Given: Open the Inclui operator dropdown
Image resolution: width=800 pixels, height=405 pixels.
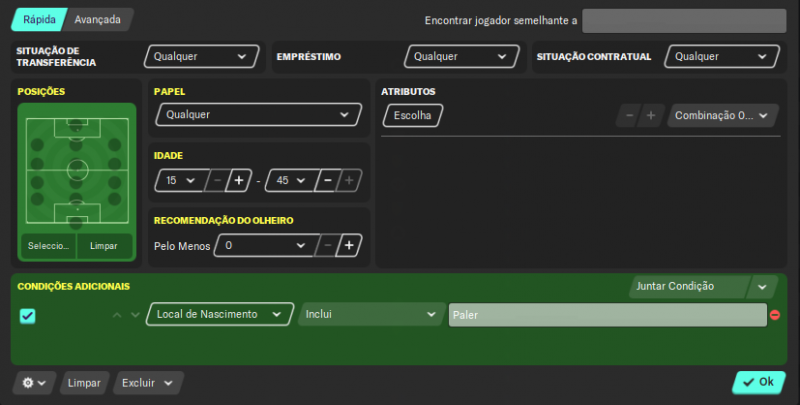Looking at the screenshot, I should 371,315.
